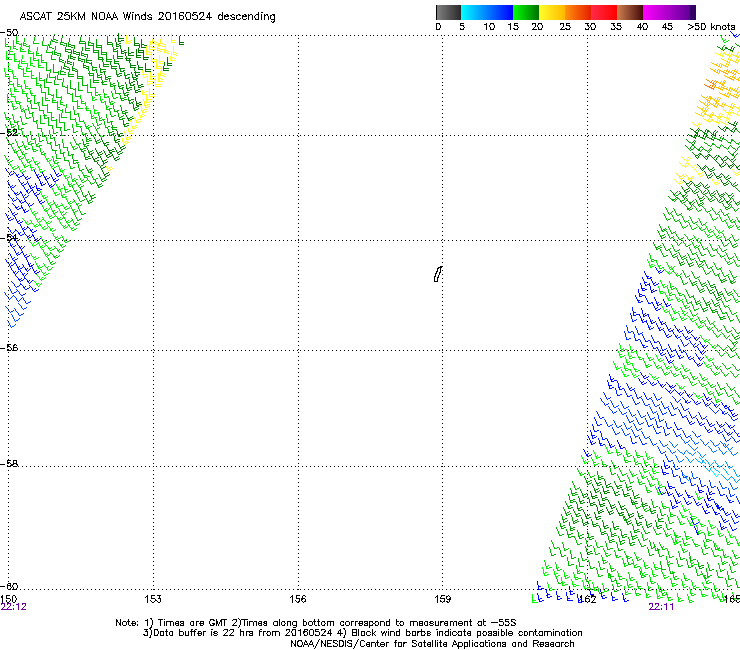Screen dimensions: 740x650
Task: Select the longitude label "156"
Action: coord(298,599)
